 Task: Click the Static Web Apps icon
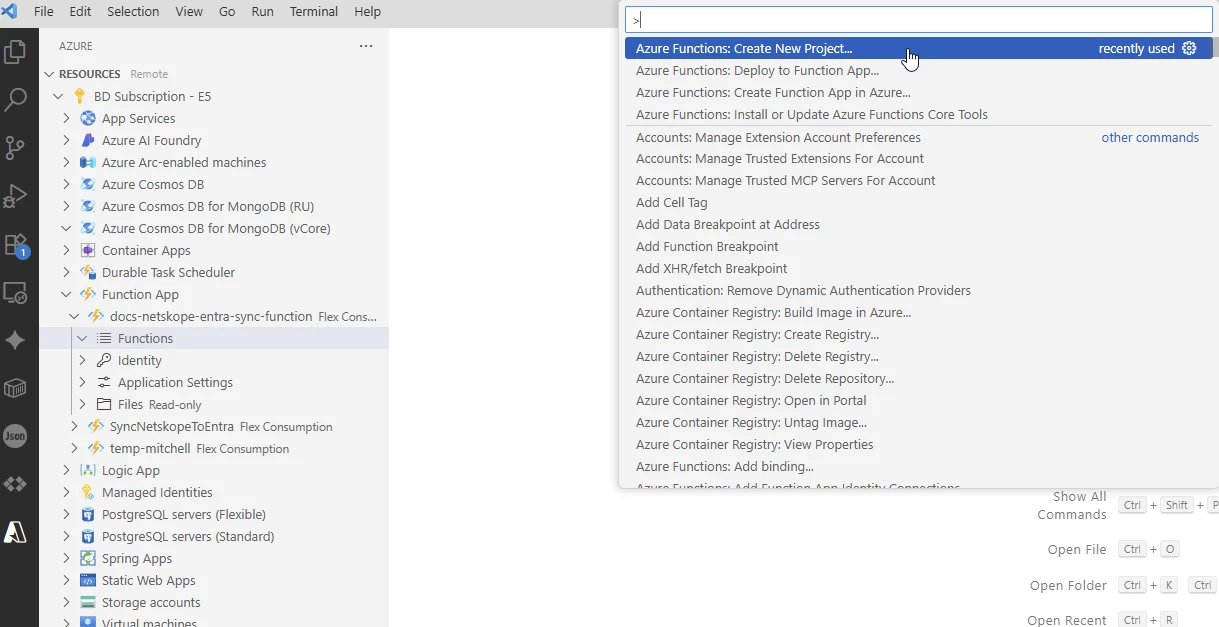point(88,580)
